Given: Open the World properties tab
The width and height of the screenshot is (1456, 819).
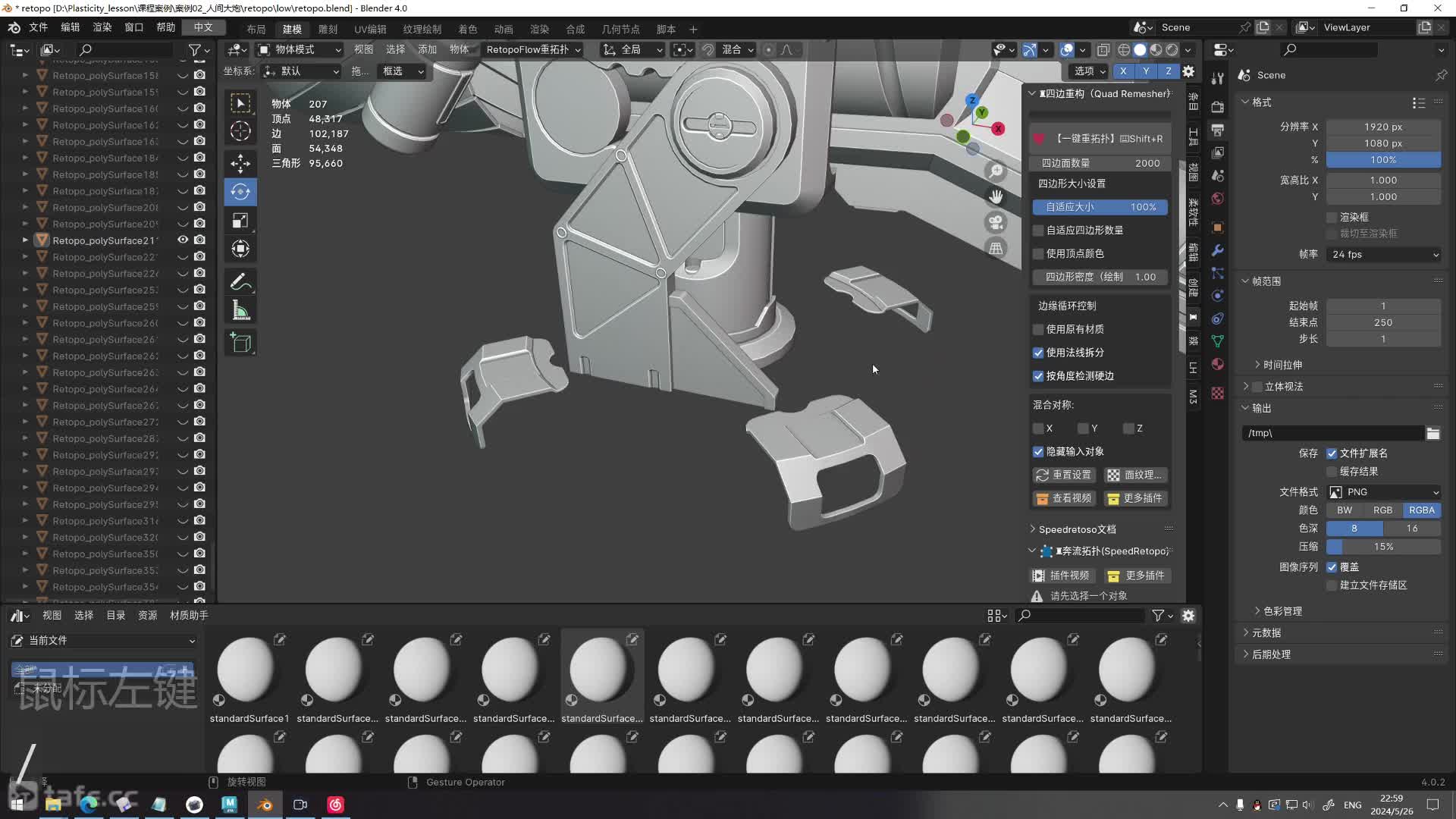Looking at the screenshot, I should click(x=1217, y=198).
